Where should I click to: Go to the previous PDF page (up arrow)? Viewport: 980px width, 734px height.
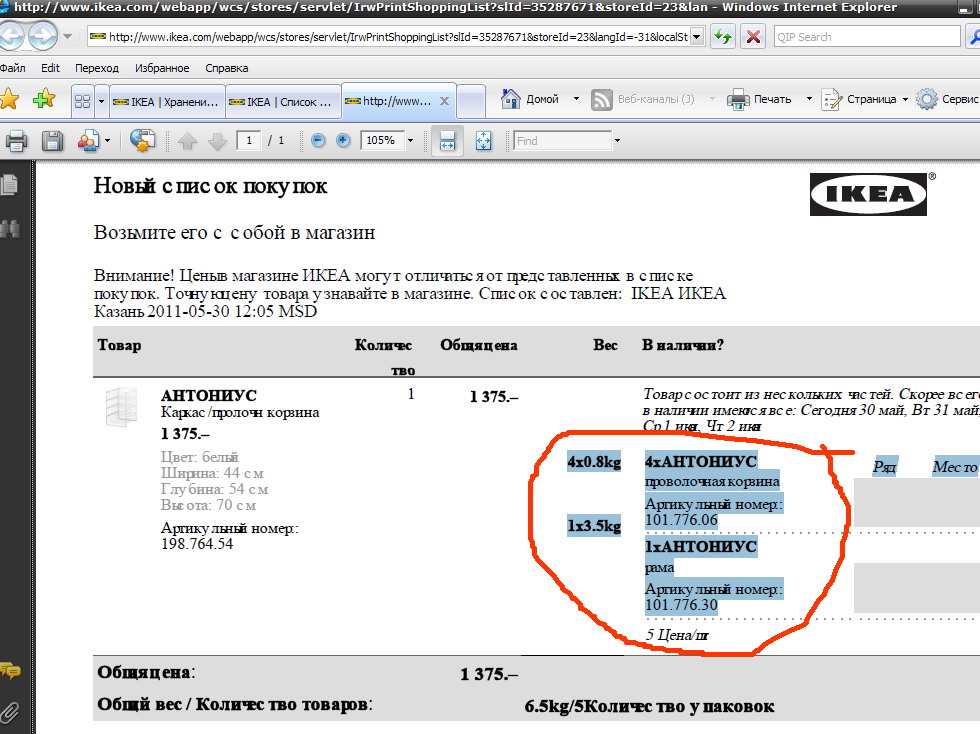[x=188, y=141]
